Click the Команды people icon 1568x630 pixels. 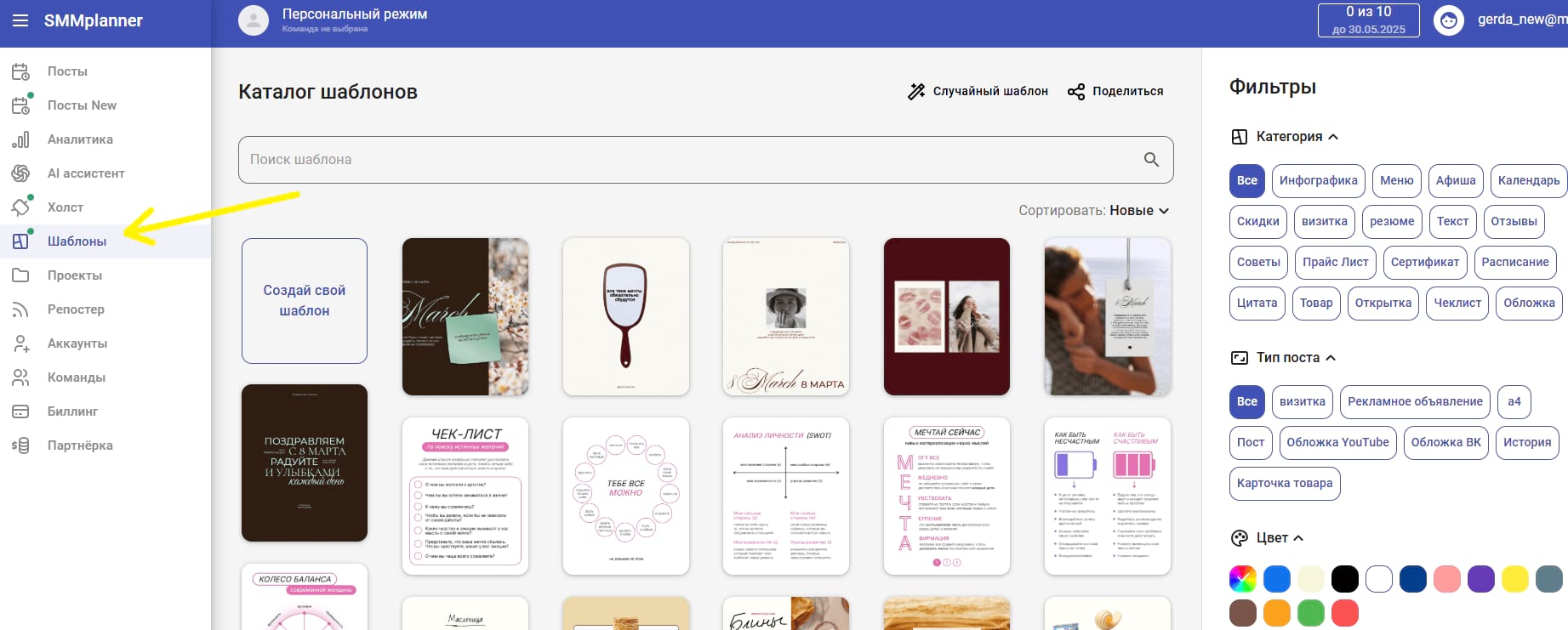click(20, 377)
